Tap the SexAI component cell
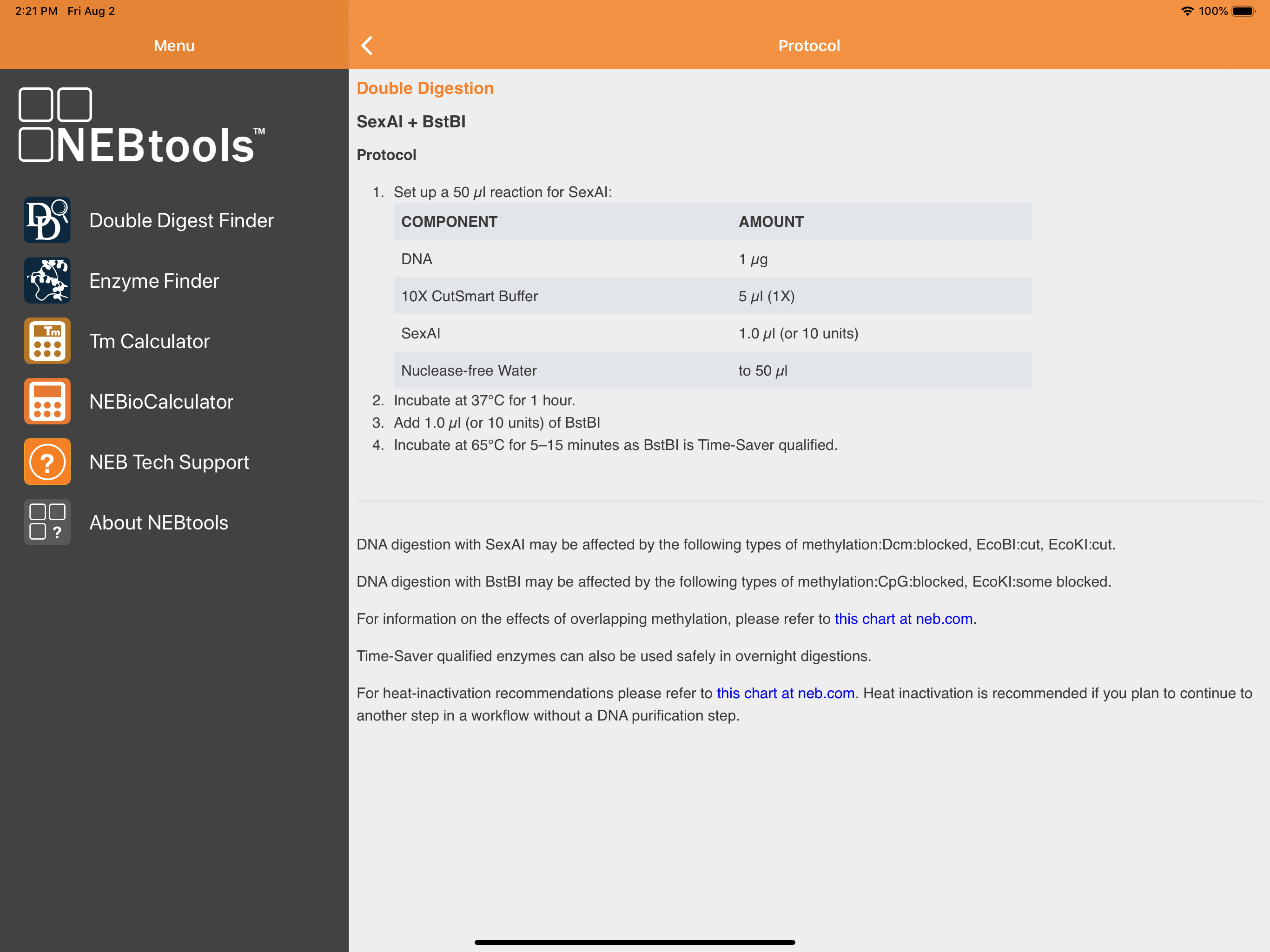This screenshot has height=952, width=1270. [x=420, y=334]
